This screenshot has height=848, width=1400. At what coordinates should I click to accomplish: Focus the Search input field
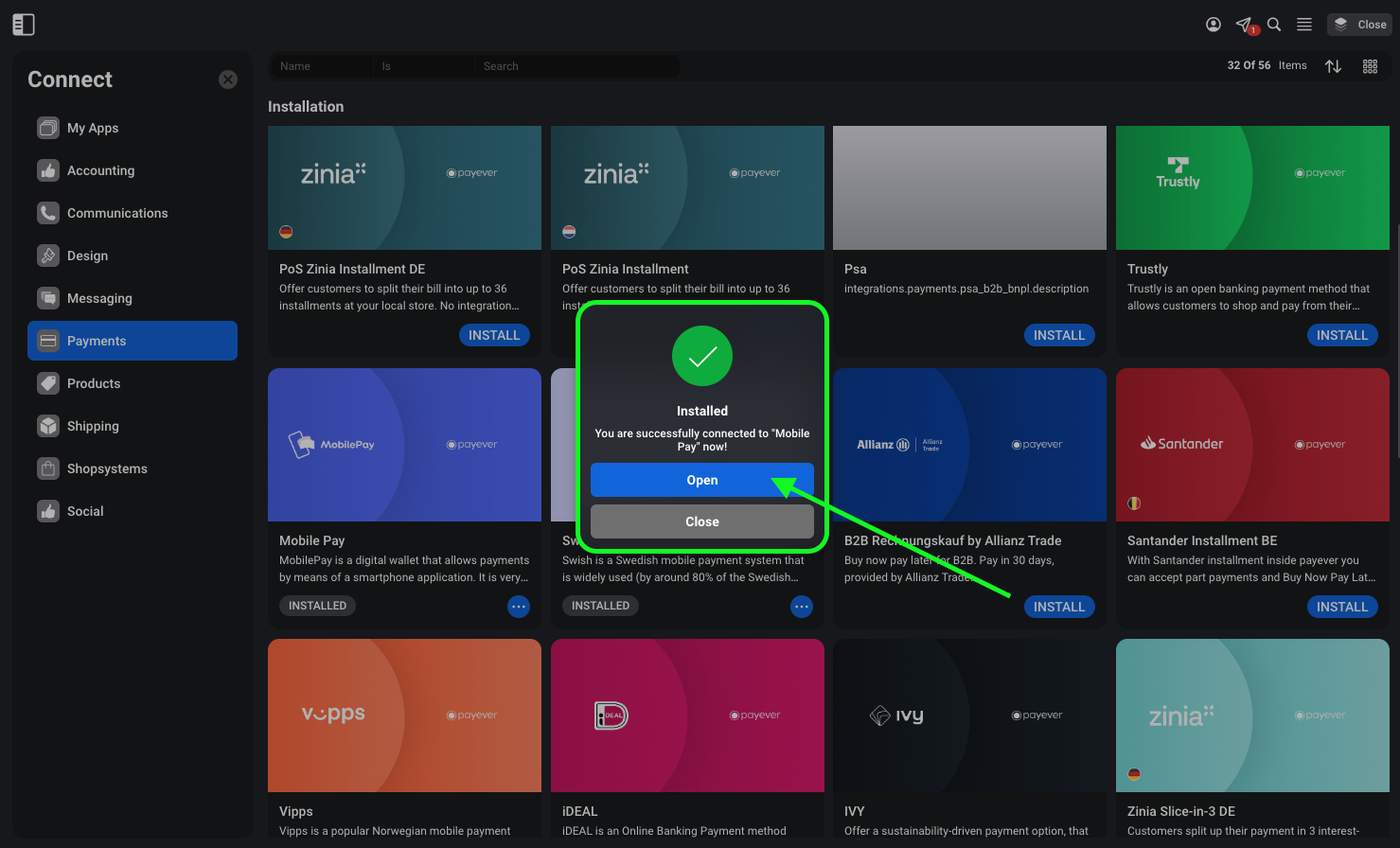coord(576,66)
